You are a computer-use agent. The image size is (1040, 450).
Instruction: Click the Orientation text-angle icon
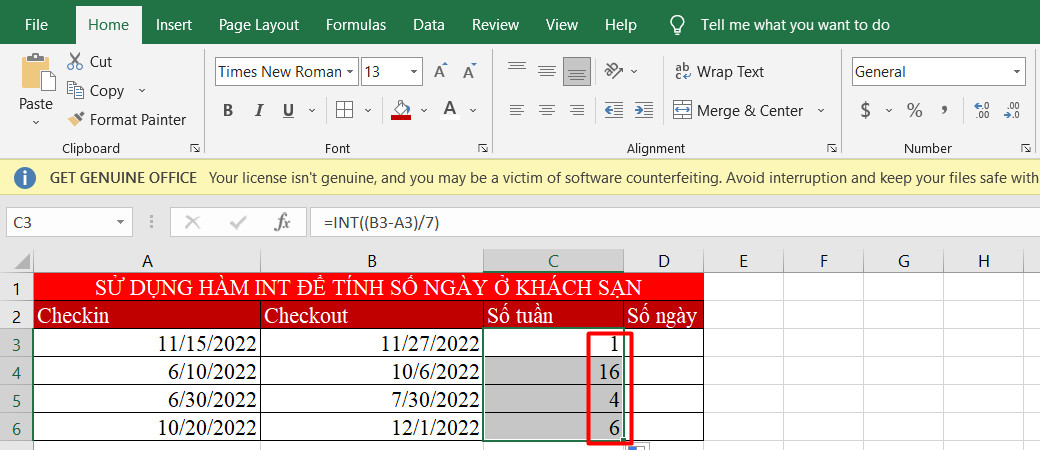[614, 70]
